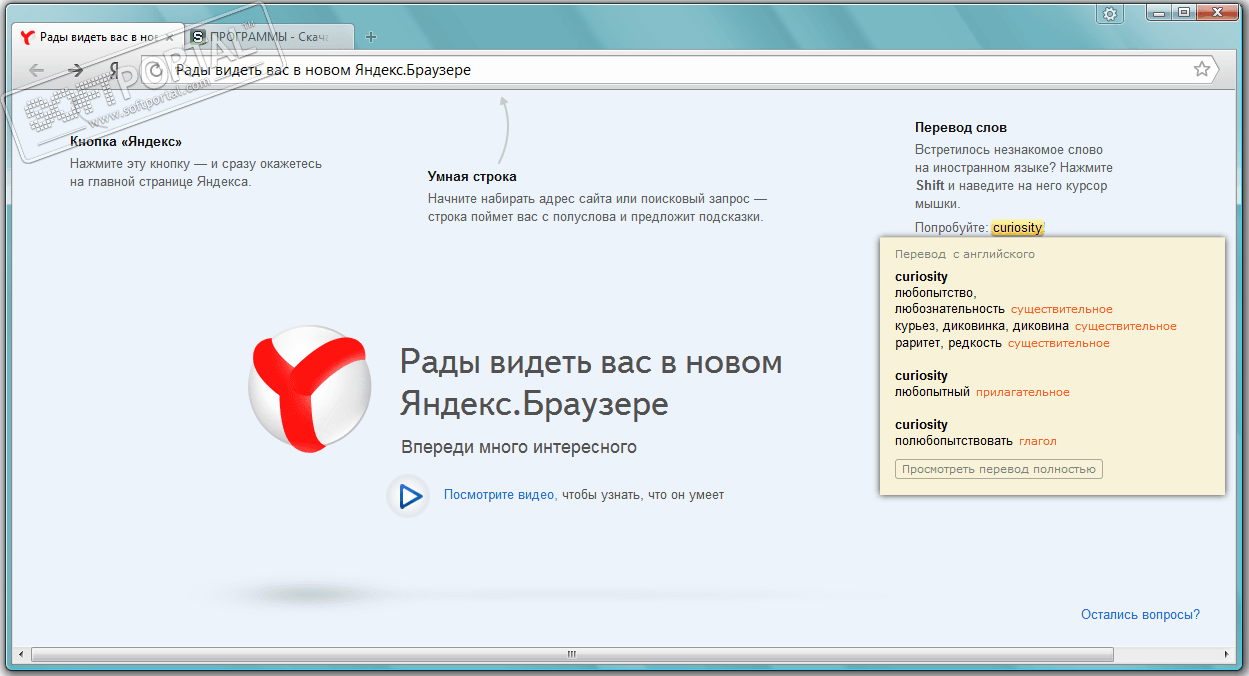Click the 'Перевод слов' heading

961,128
